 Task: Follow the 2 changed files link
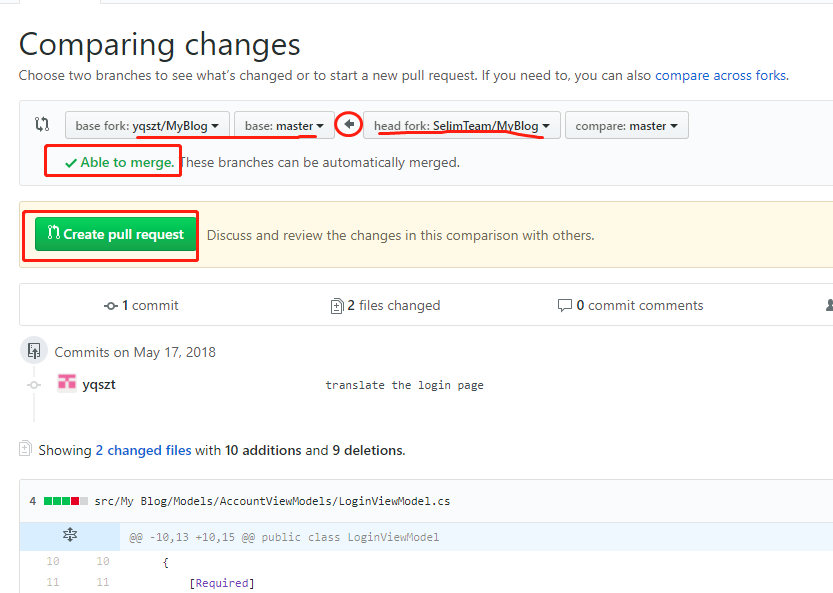pos(144,449)
